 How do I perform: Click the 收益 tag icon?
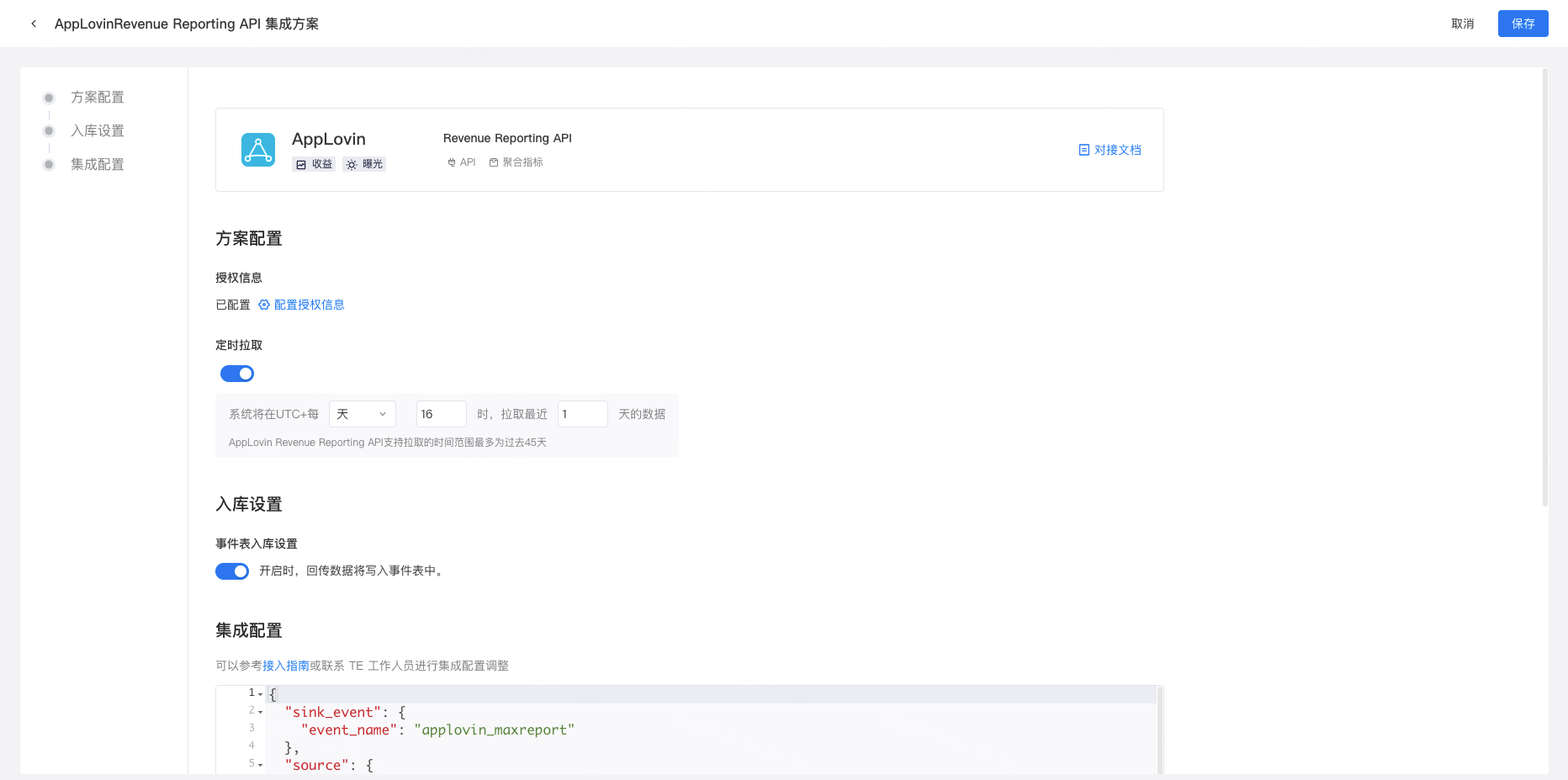(x=301, y=164)
